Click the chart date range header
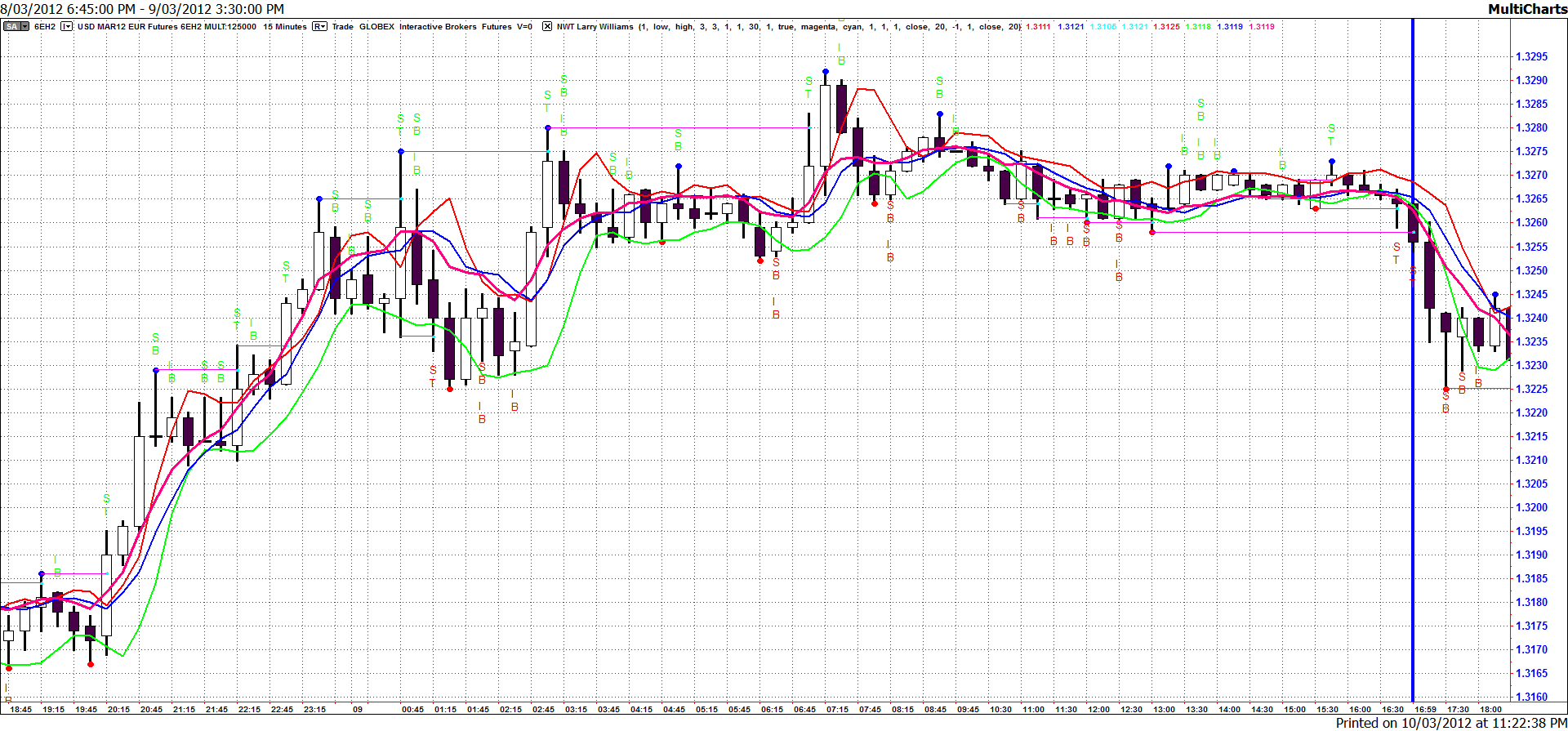Image resolution: width=1568 pixels, height=731 pixels. coord(143,9)
